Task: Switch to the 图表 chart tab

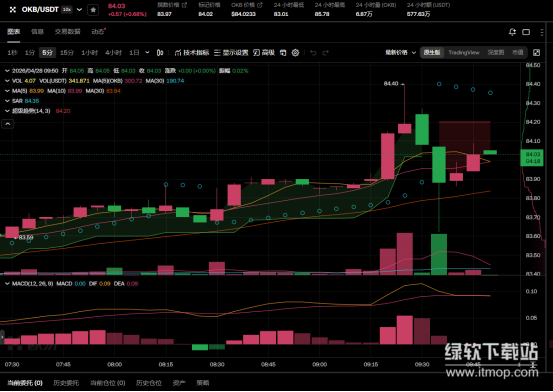Action: click(14, 32)
